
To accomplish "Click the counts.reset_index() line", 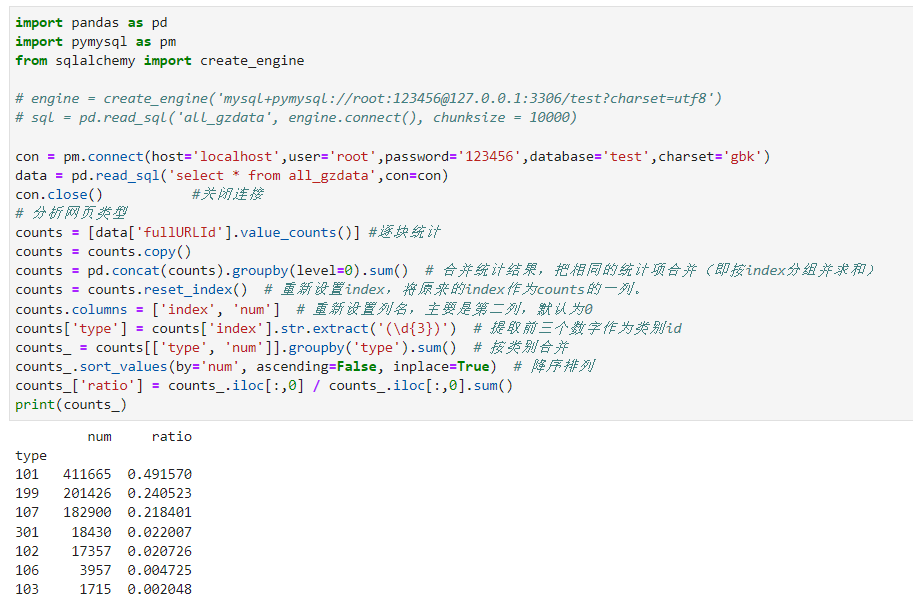I will 132,290.
